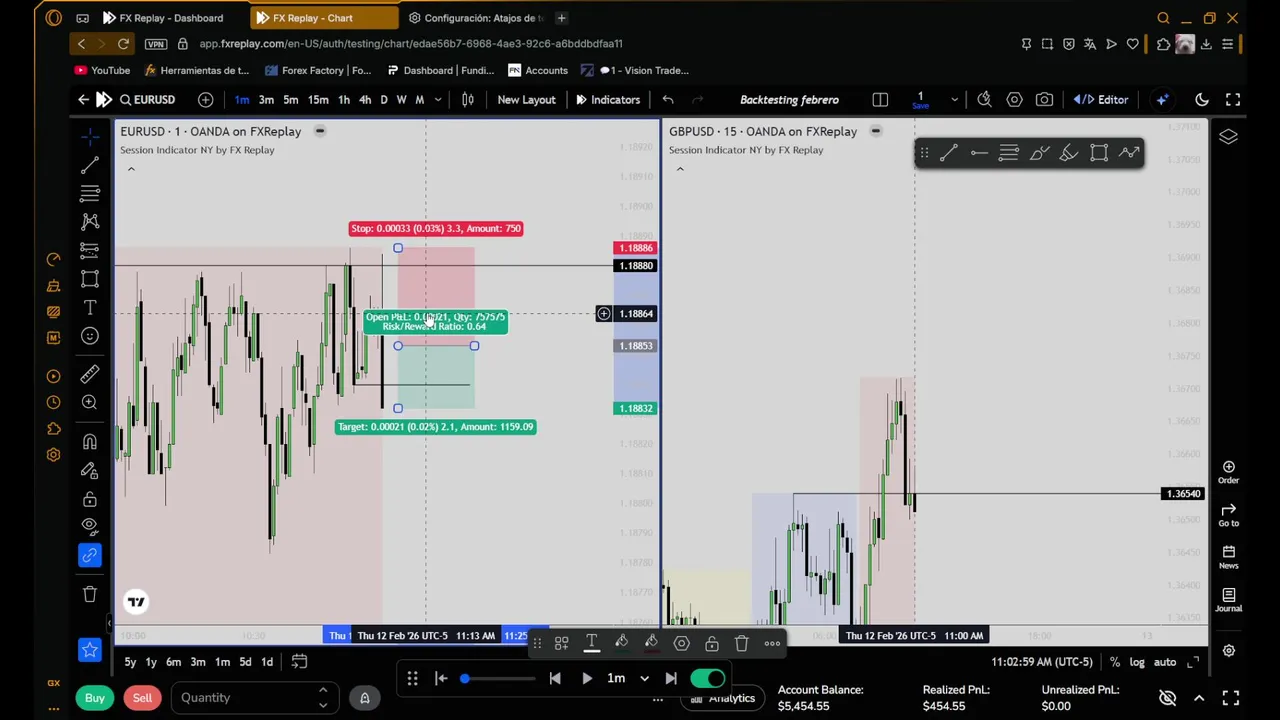Click the blue star favorites icon
This screenshot has height=720, width=1280.
[90, 650]
